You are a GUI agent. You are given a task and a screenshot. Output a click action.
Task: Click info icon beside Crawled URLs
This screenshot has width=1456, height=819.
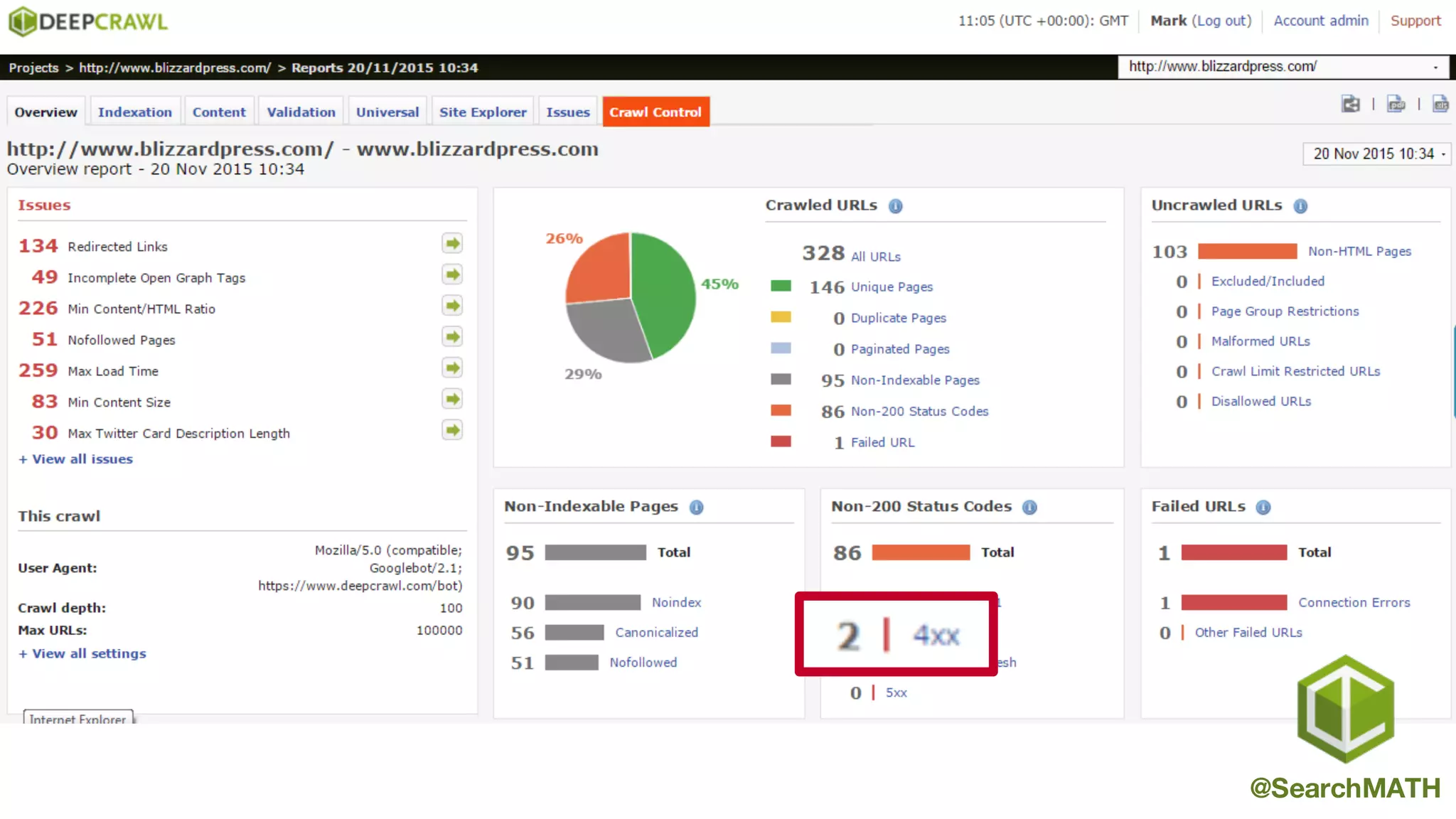895,206
